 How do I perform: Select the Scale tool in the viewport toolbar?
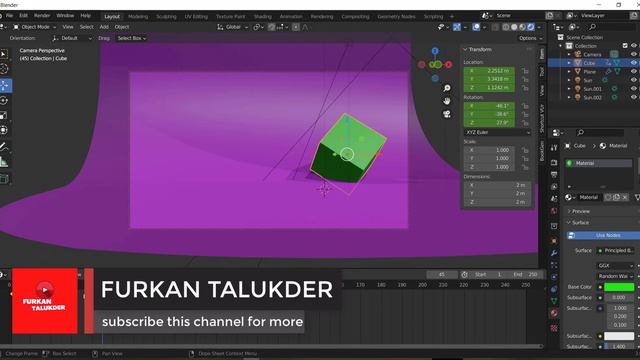tap(4, 116)
